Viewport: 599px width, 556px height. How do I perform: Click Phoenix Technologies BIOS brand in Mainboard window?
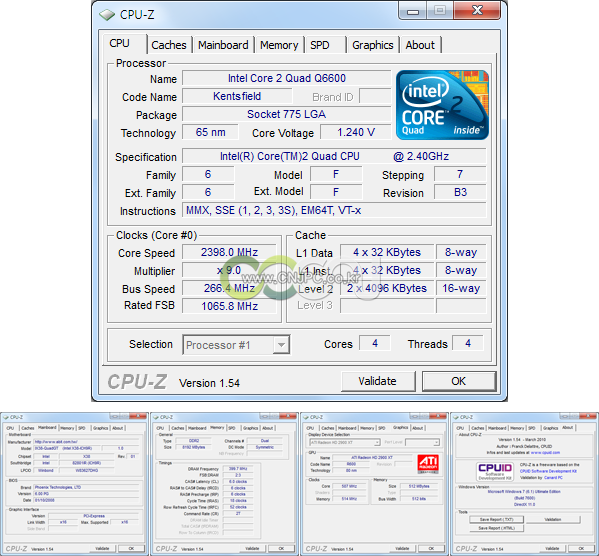coord(86,487)
